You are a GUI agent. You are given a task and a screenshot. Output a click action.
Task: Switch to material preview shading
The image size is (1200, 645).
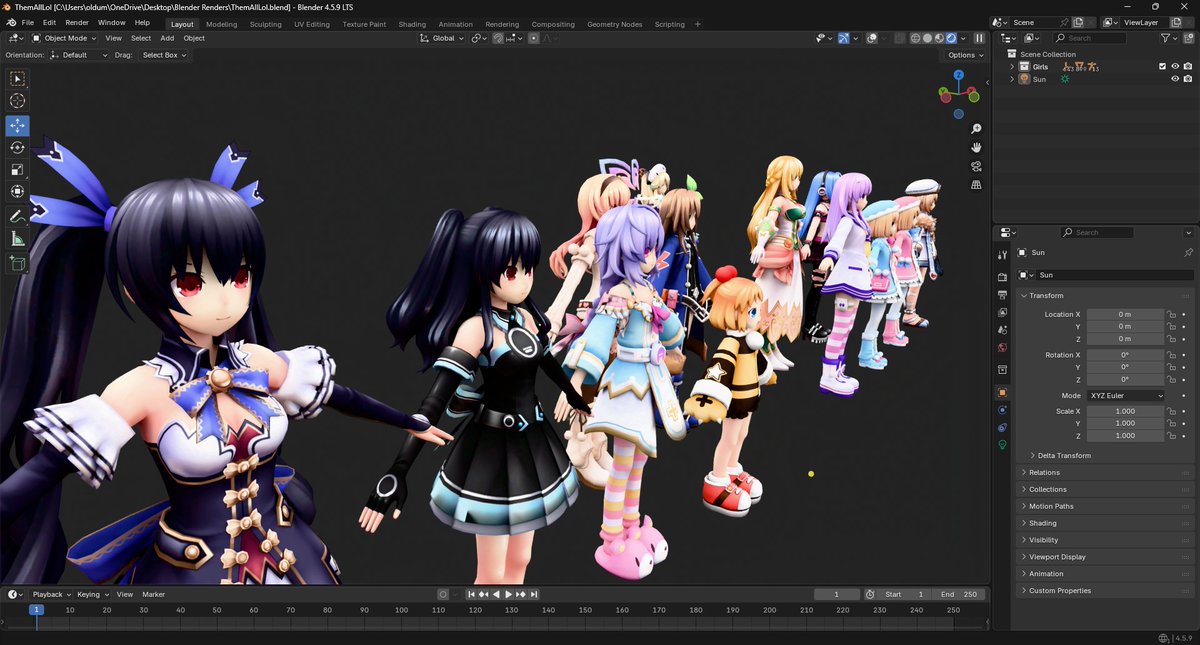(939, 38)
